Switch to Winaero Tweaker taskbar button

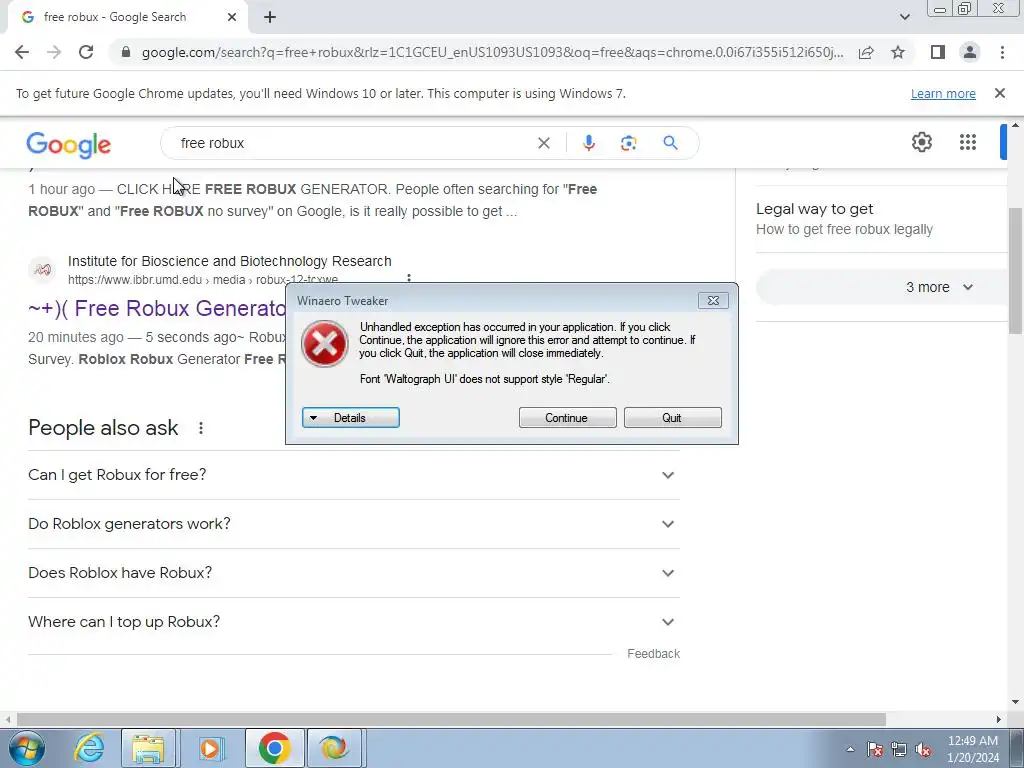coord(334,748)
